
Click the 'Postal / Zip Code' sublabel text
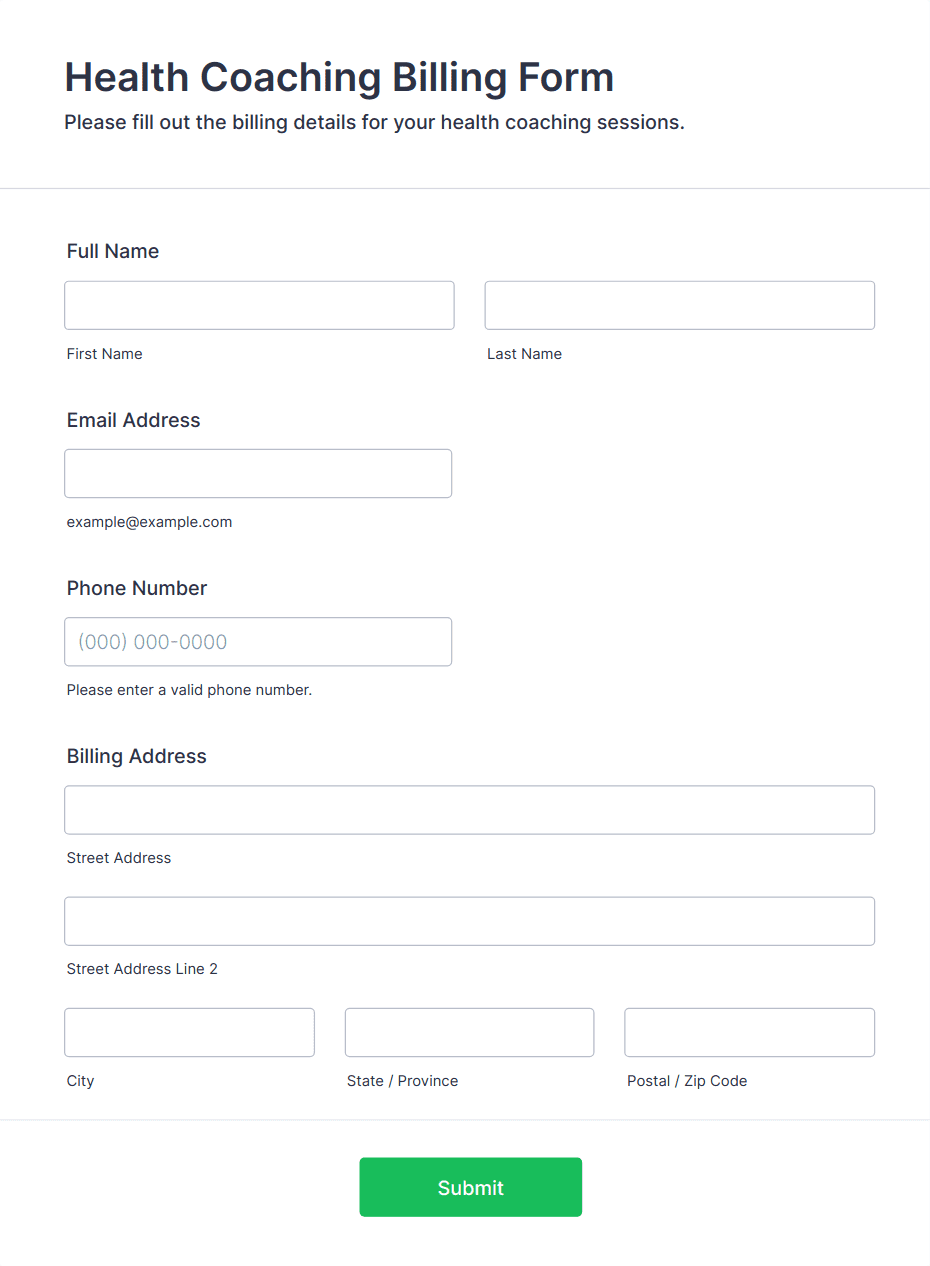coord(687,1081)
